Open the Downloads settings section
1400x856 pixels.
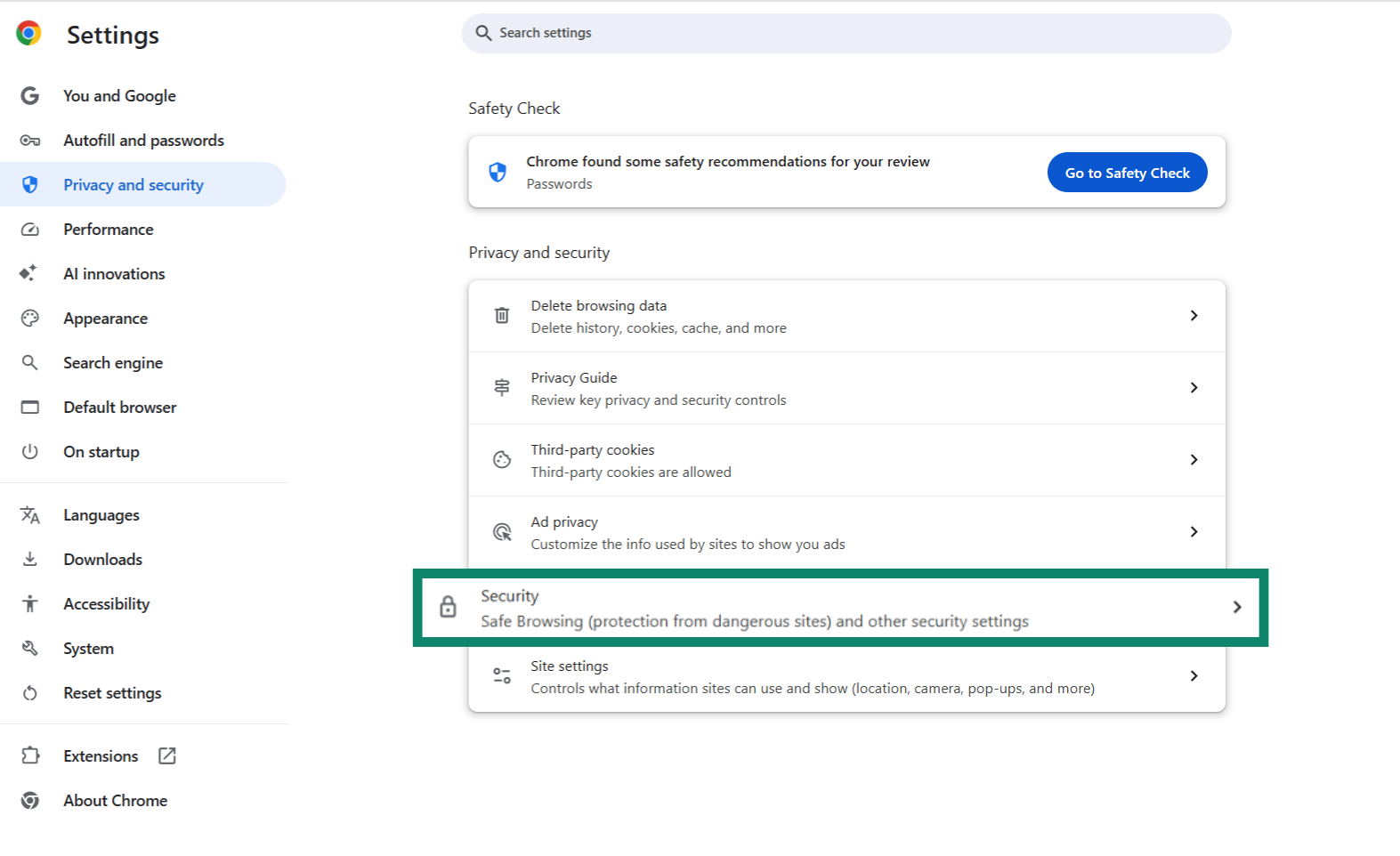pos(102,560)
